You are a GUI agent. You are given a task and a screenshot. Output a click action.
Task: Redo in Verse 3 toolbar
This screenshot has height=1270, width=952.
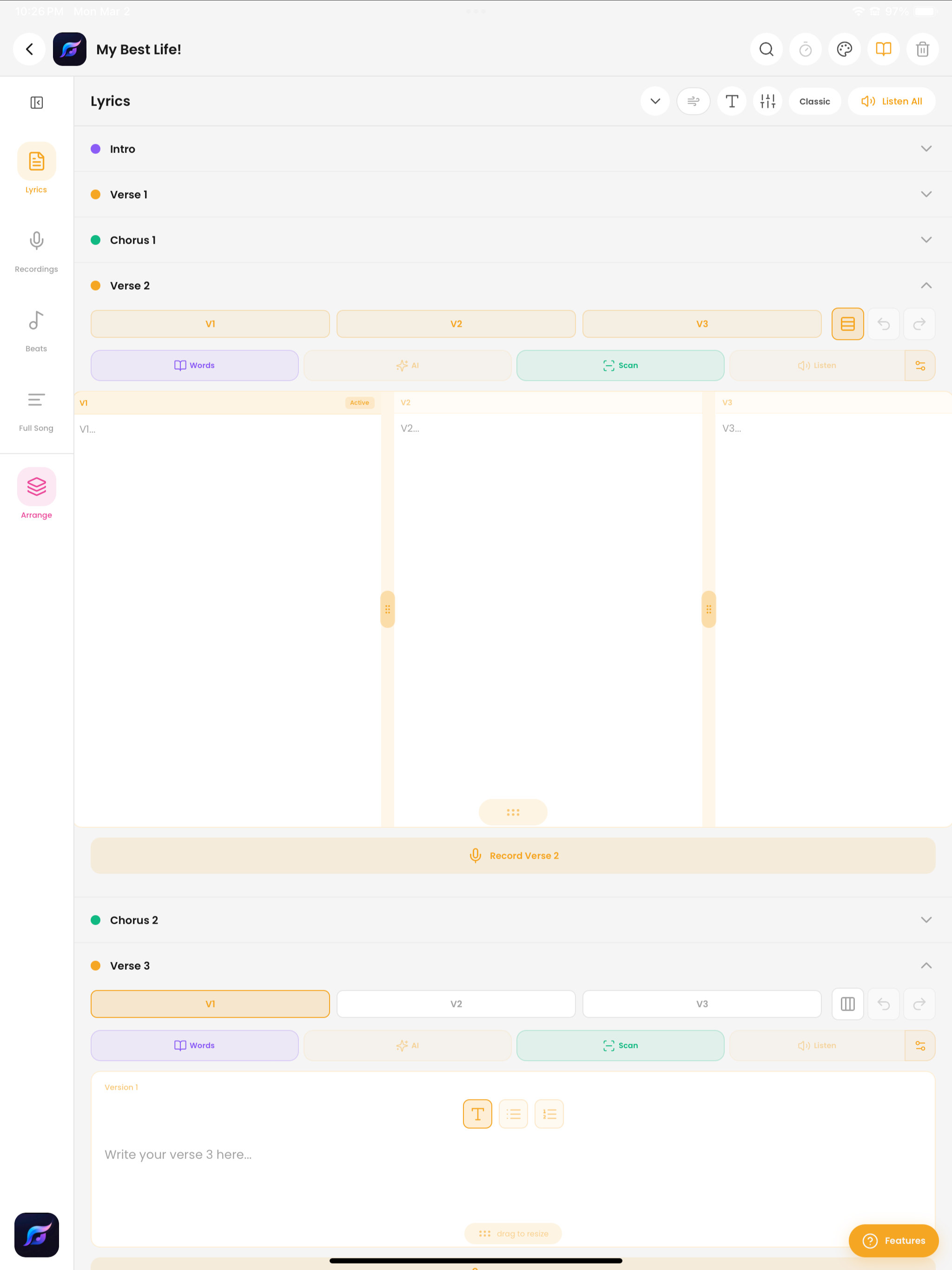(x=919, y=1004)
